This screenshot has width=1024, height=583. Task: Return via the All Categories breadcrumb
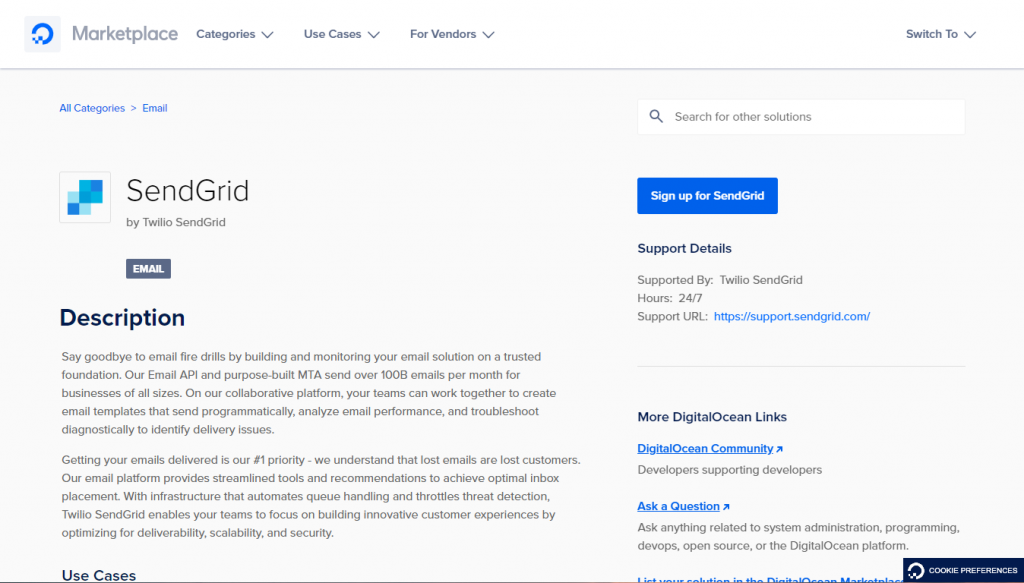[x=92, y=108]
